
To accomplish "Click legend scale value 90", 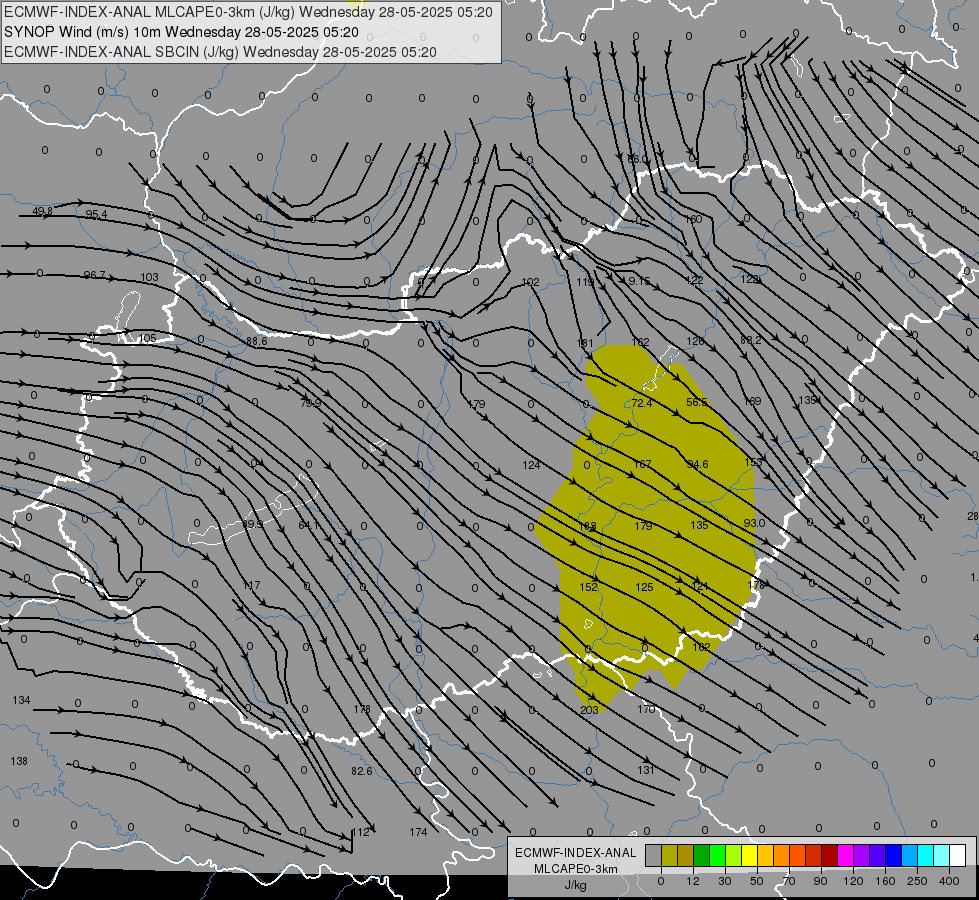I will coord(820,881).
